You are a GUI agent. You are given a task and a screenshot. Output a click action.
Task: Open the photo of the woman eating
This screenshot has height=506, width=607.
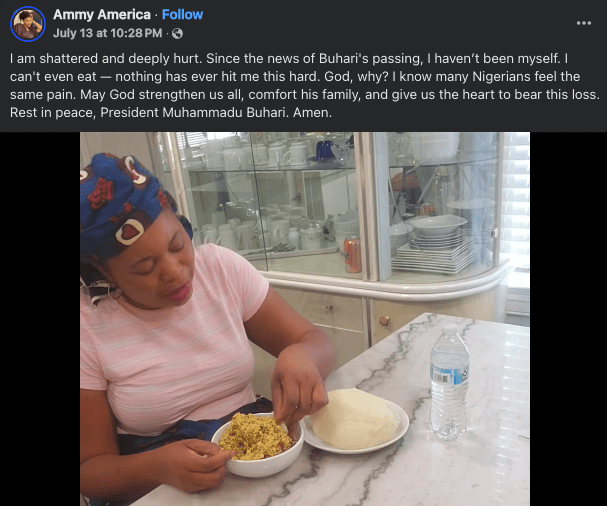pos(305,318)
